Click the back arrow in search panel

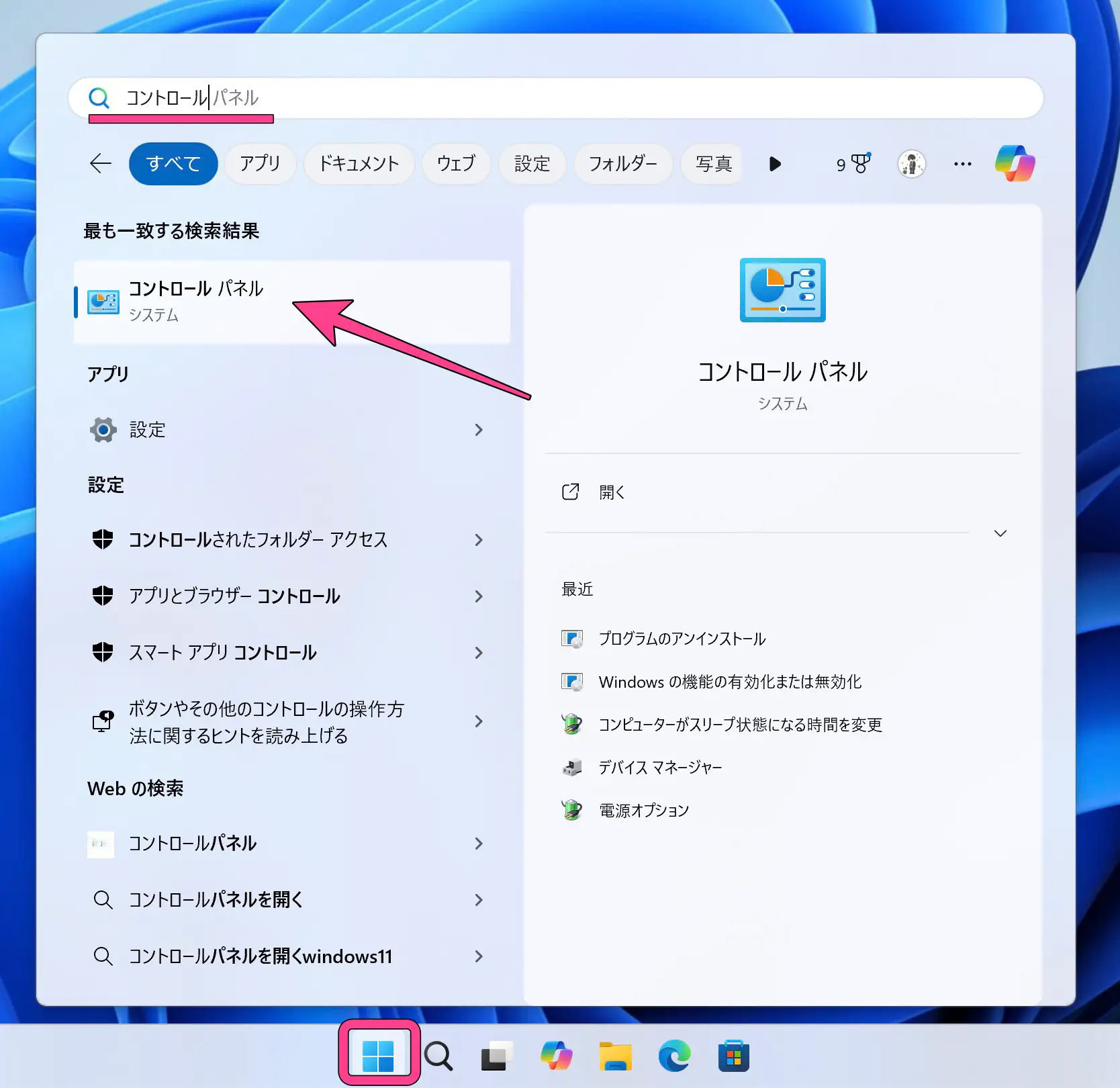[101, 163]
